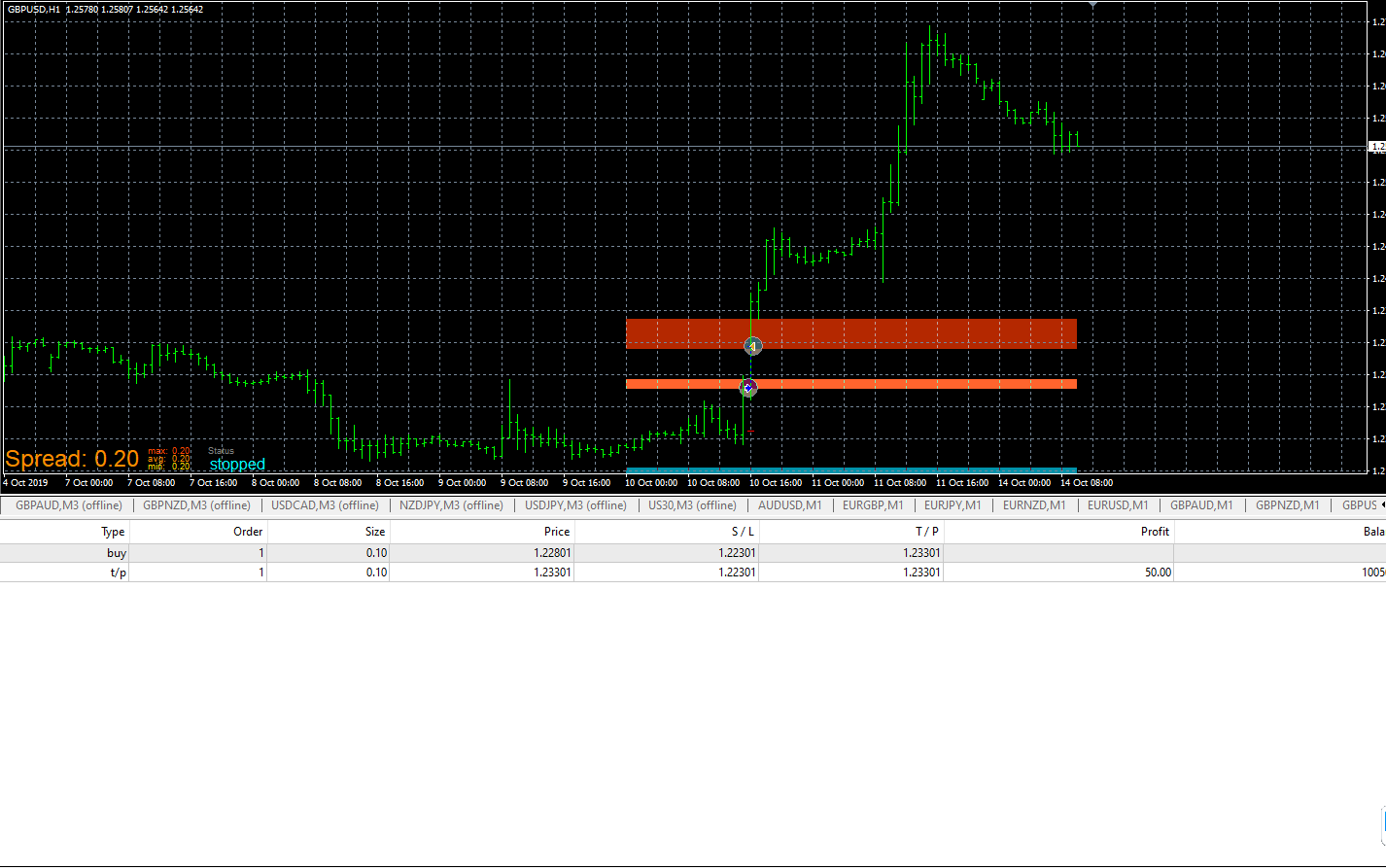Switch to GBPNZD,M3 (offline) chart tab

(196, 505)
